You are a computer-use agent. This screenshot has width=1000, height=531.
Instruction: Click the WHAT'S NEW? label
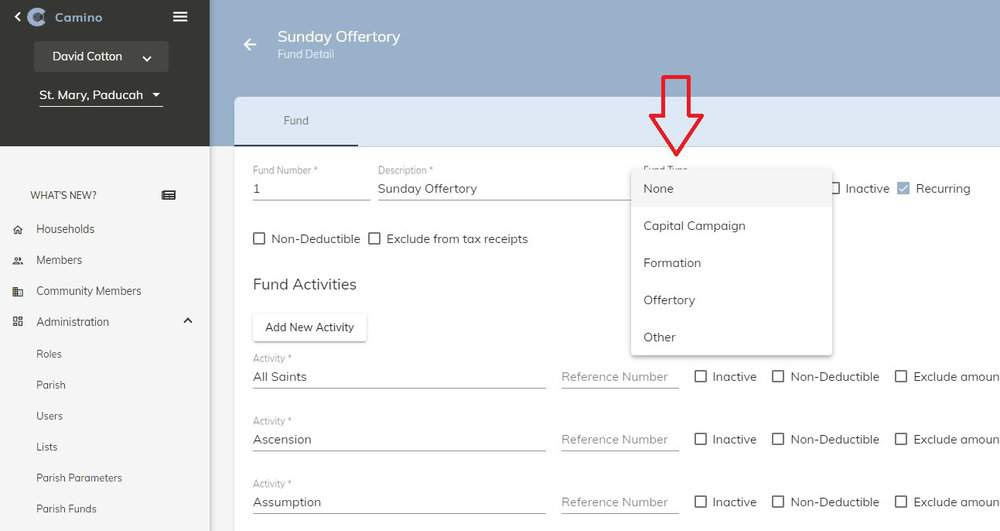point(63,195)
